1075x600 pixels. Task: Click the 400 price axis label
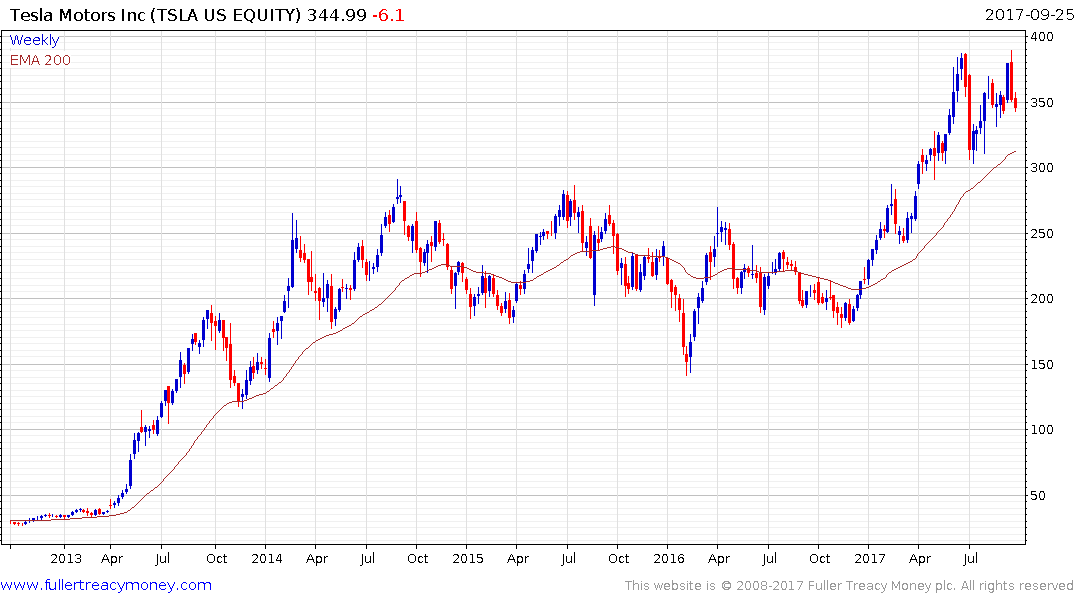tap(1042, 36)
